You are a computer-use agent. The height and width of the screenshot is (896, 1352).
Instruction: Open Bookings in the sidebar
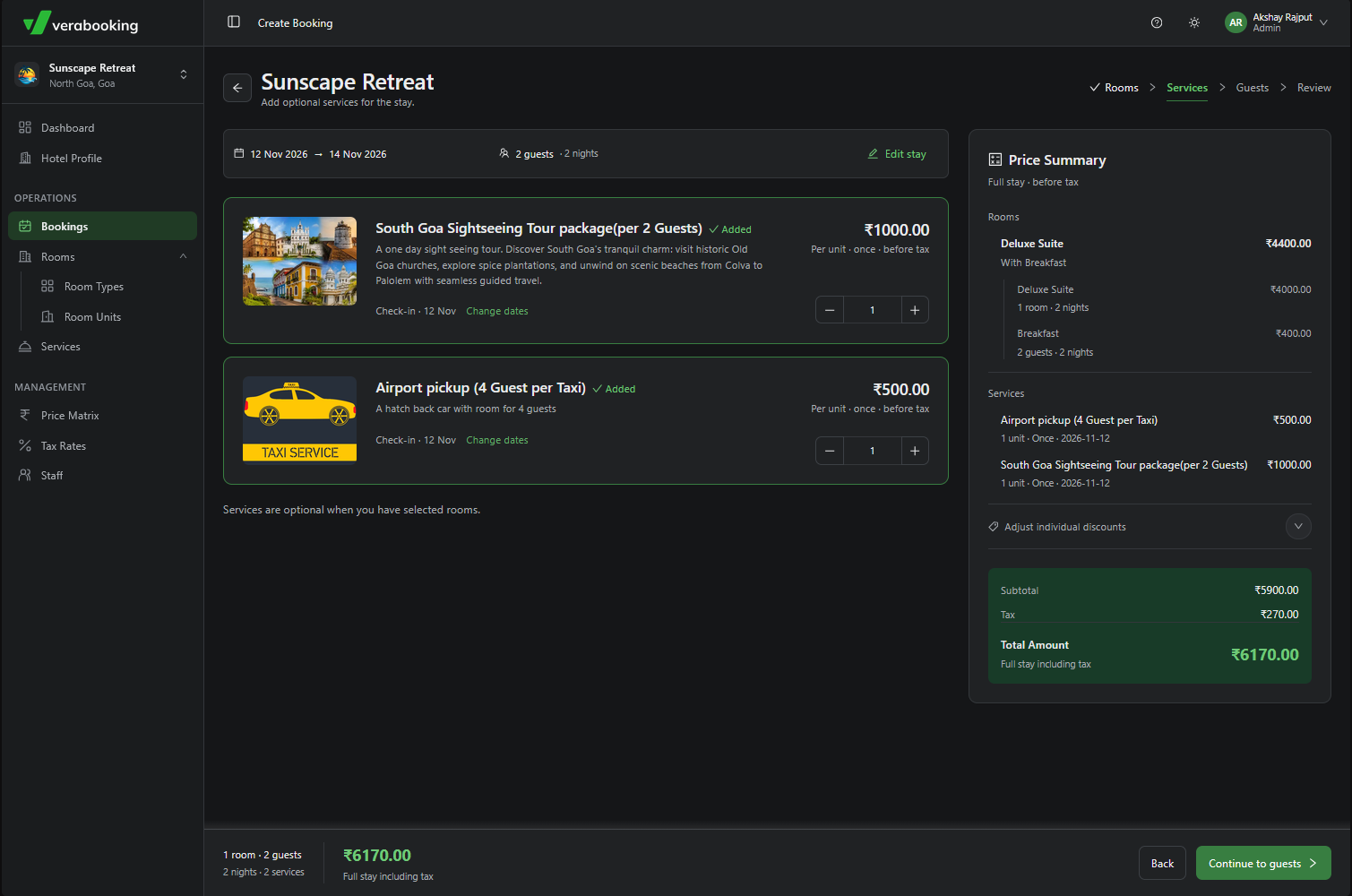tap(102, 226)
